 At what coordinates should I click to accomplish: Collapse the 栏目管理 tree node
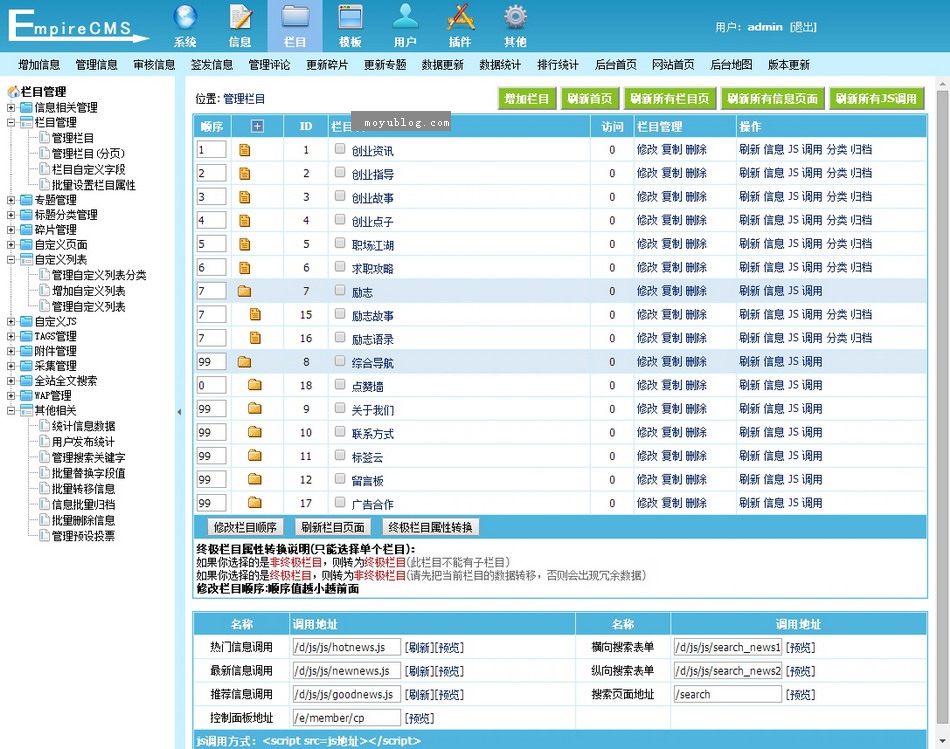(11, 123)
